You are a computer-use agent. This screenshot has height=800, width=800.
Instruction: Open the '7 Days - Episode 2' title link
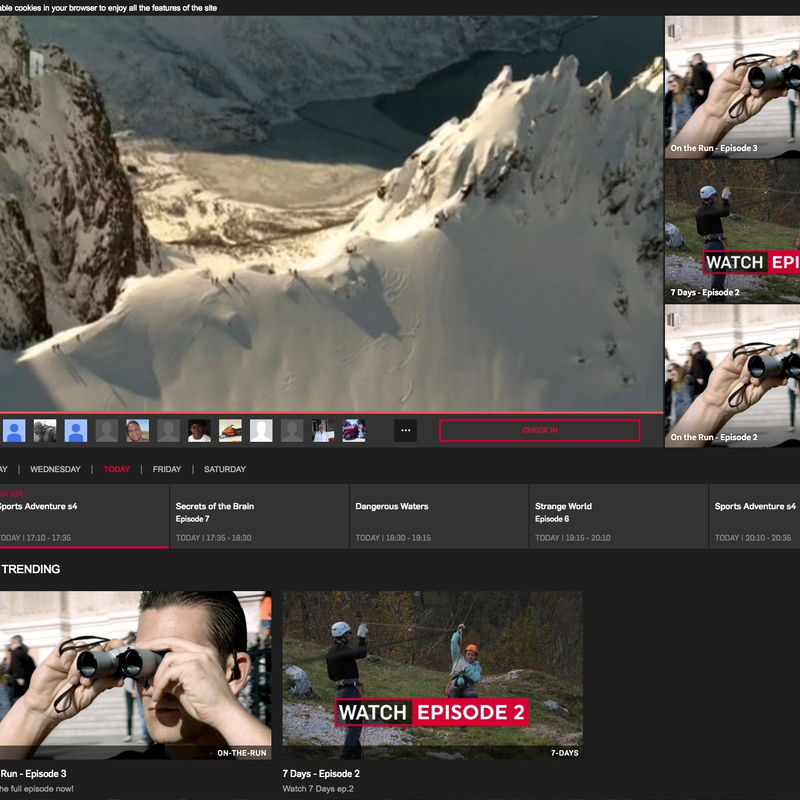pos(321,773)
